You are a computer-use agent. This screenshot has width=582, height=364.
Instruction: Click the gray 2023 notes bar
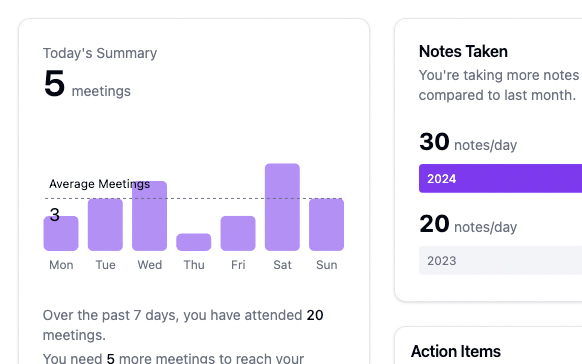click(500, 260)
